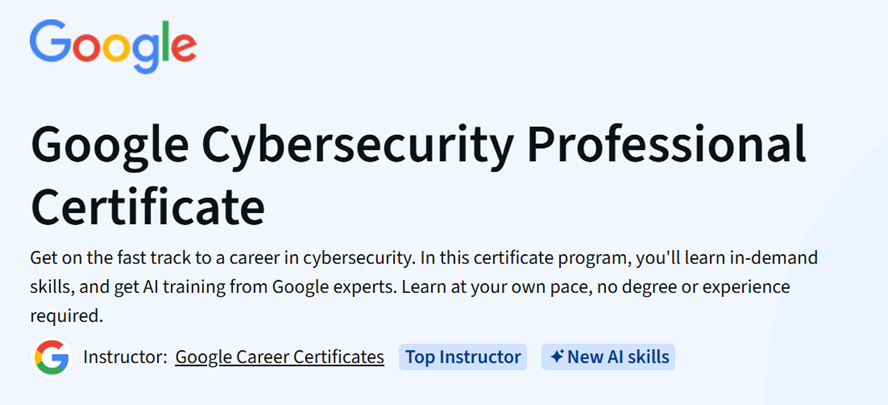This screenshot has width=888, height=405.
Task: Click the red 'o' in Google logo
Action: pyautogui.click(x=87, y=47)
